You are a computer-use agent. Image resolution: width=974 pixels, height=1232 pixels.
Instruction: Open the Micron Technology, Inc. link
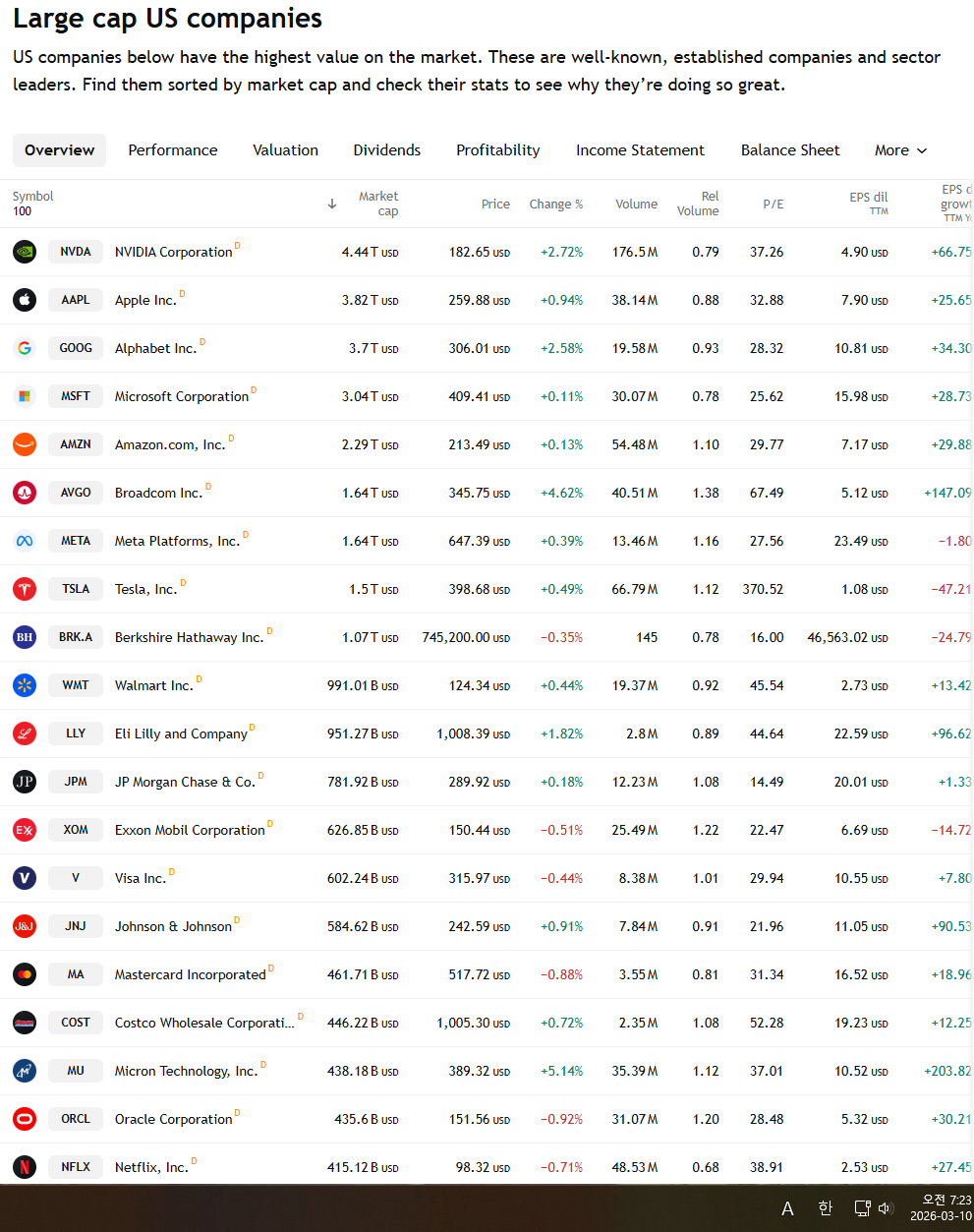187,1071
